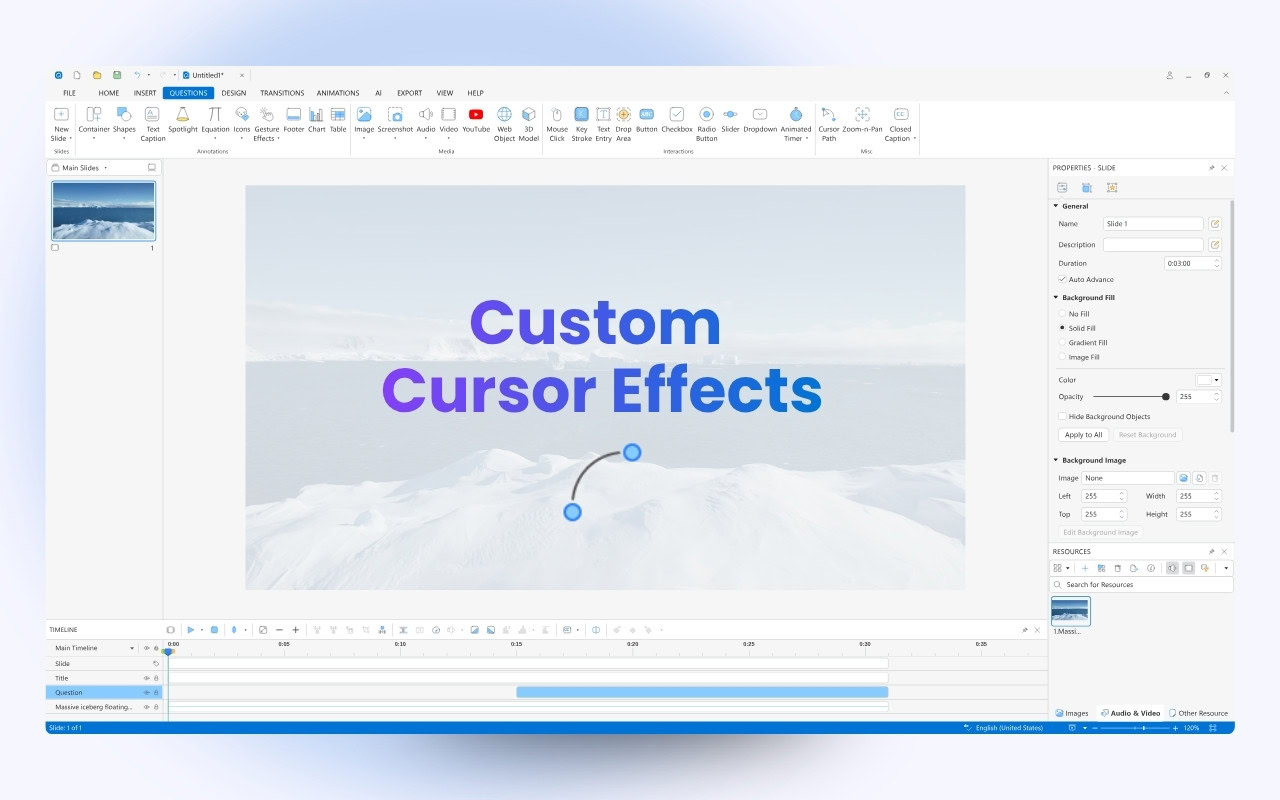Add a Mouse Click interaction

557,124
